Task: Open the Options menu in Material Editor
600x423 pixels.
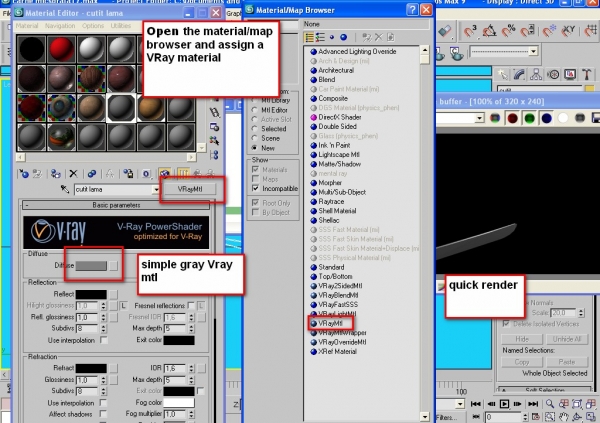Action: click(93, 26)
